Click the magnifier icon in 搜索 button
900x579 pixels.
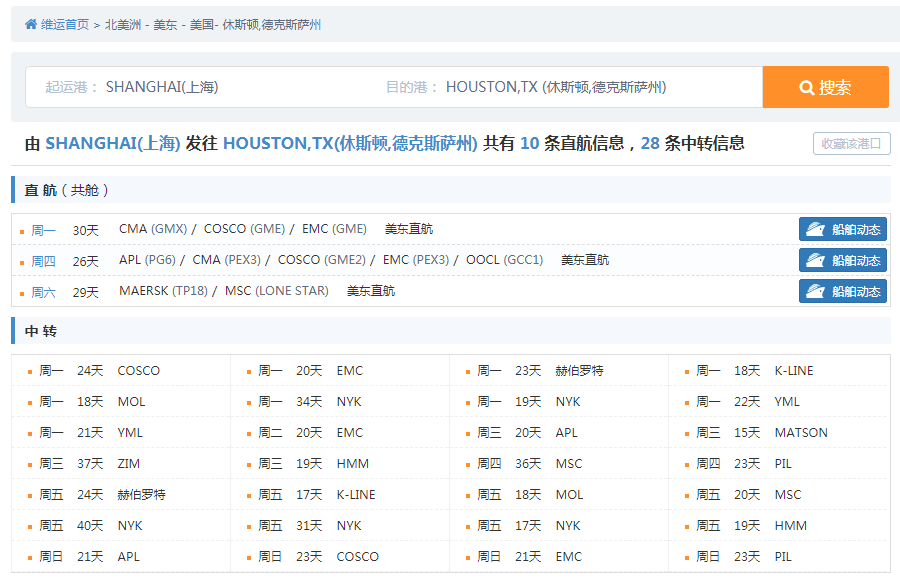pyautogui.click(x=806, y=88)
